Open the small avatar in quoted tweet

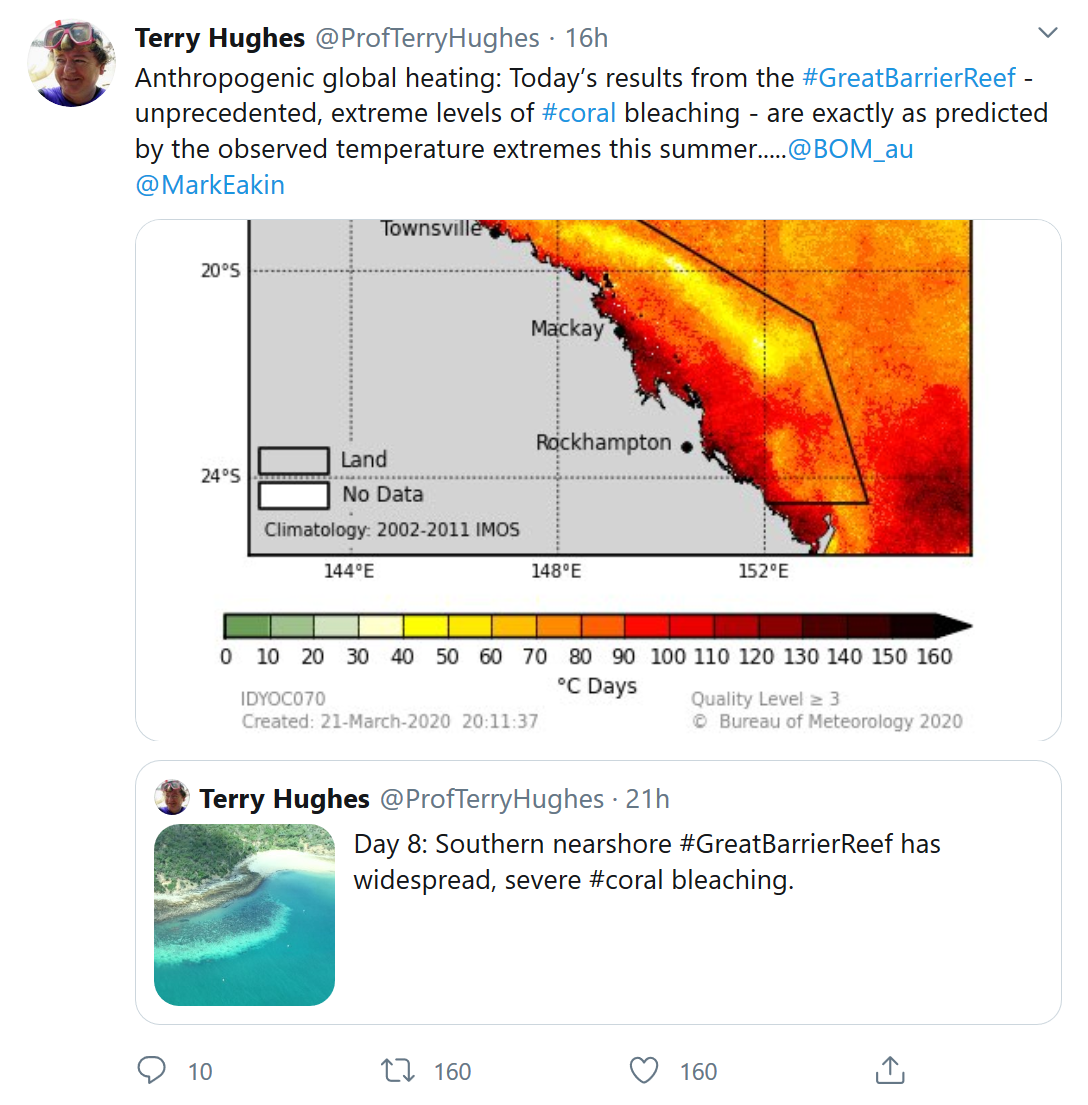point(172,798)
